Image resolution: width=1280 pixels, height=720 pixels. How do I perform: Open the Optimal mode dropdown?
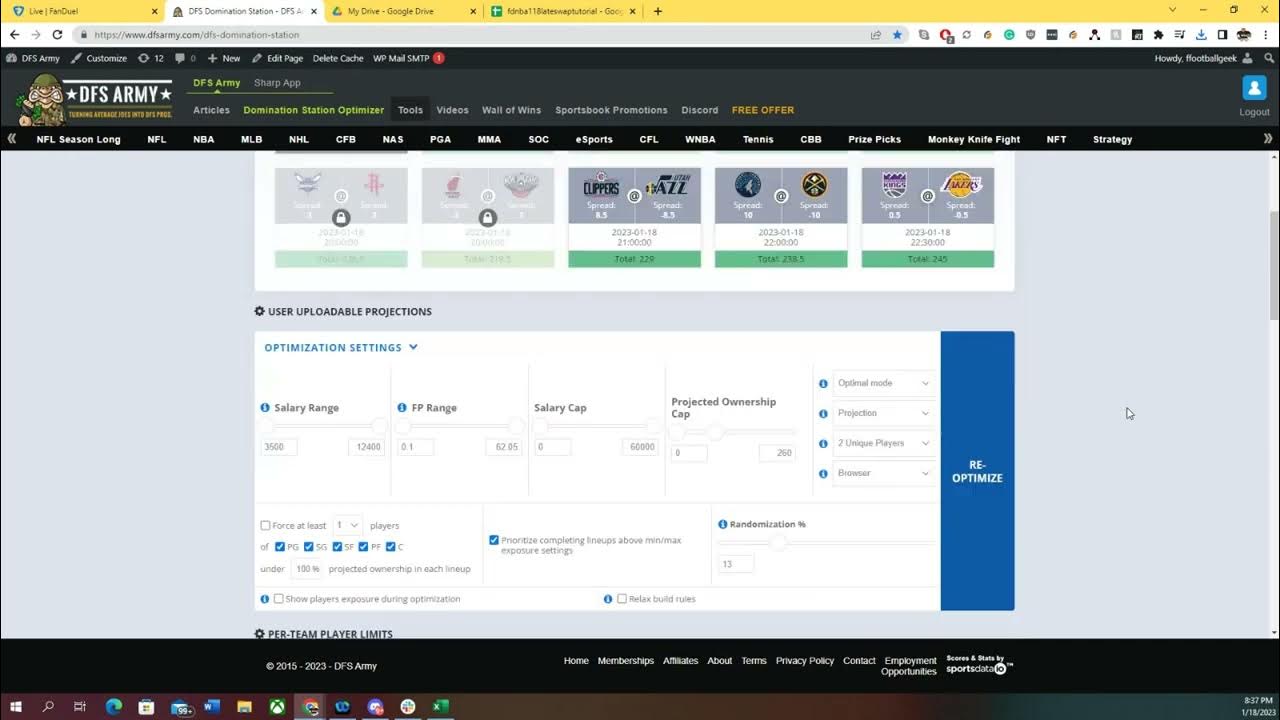(883, 383)
